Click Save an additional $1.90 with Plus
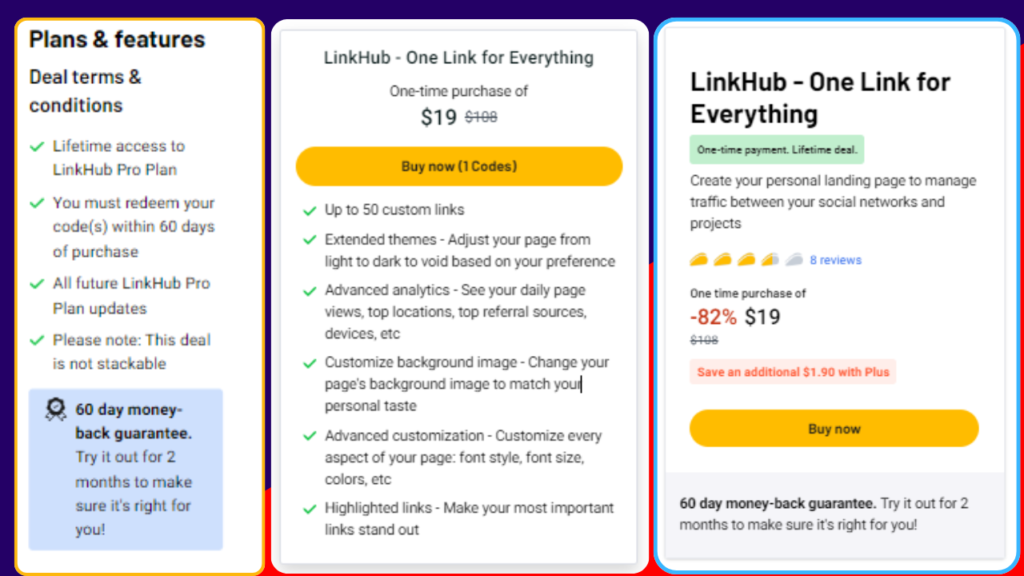Viewport: 1024px width, 576px height. click(793, 372)
